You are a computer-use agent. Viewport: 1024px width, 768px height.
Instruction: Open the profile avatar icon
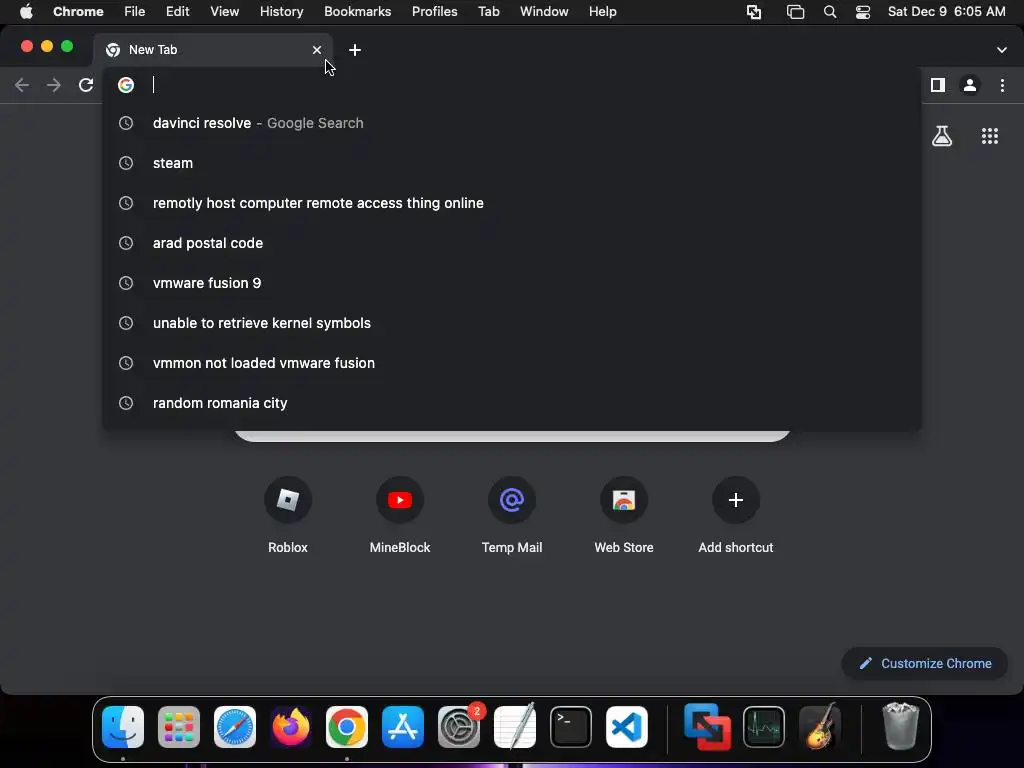pos(970,85)
